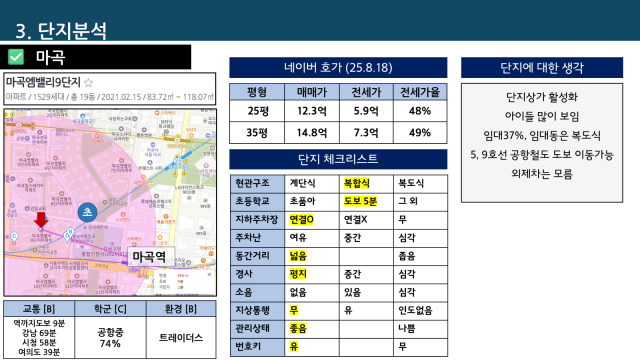This screenshot has width=640, height=360.
Task: Click the 12.3억 price for 25평
Action: click(312, 111)
